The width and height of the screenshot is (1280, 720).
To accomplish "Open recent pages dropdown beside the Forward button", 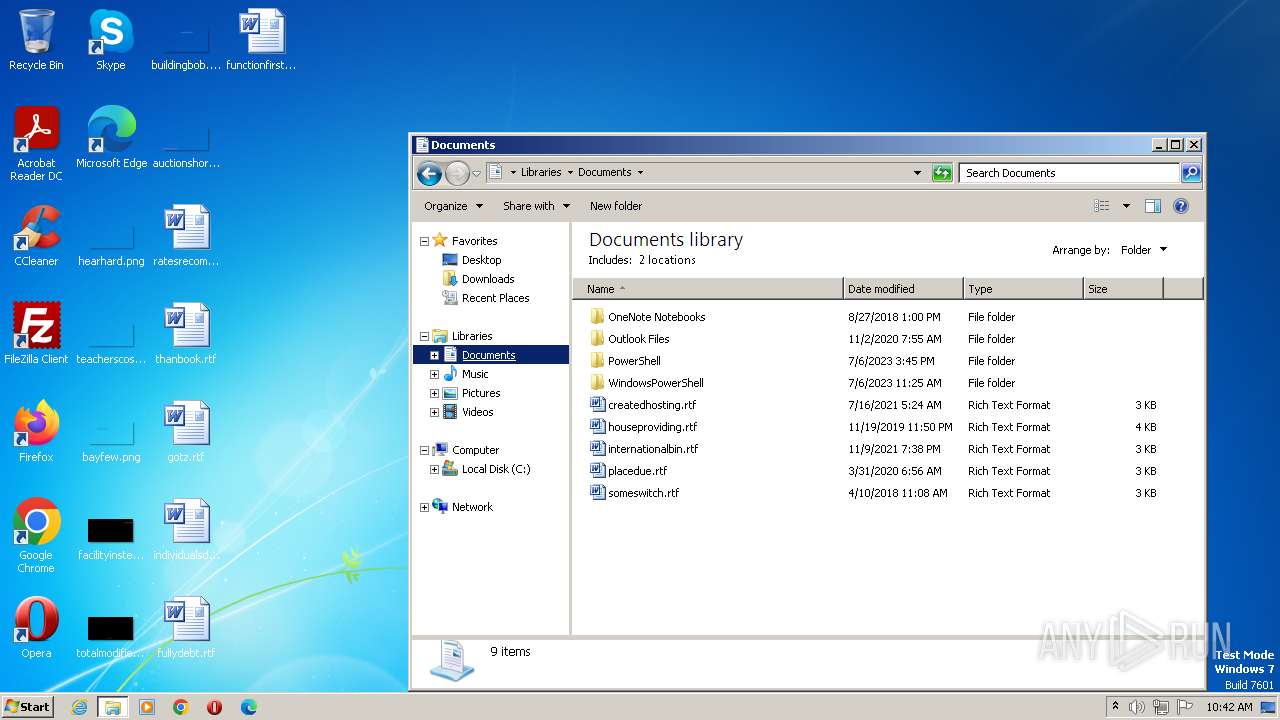I will coord(476,173).
